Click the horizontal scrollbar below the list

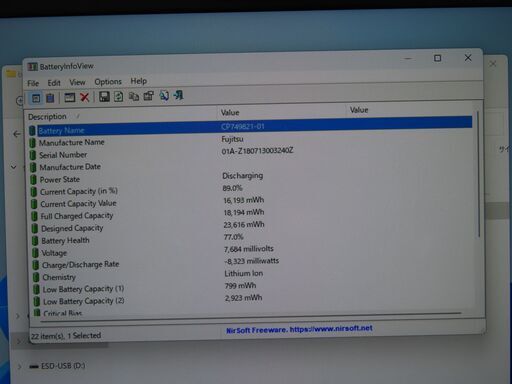coord(251,317)
